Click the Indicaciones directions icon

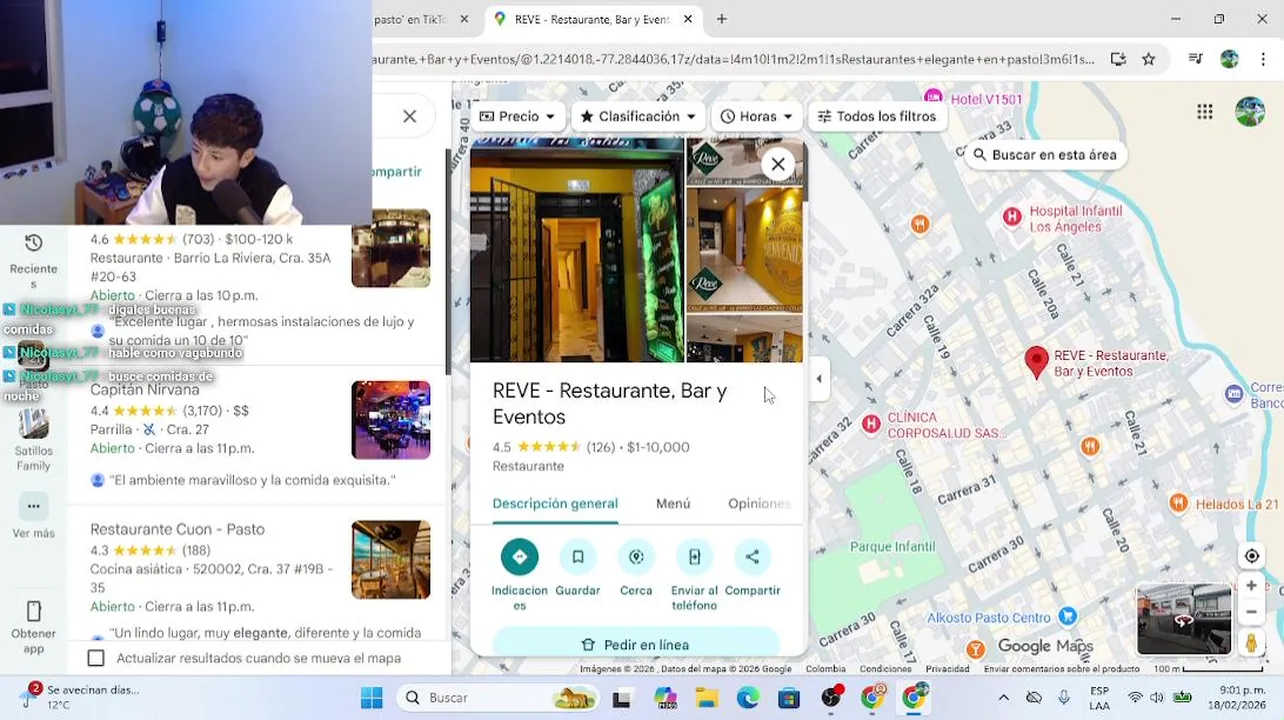tap(519, 557)
